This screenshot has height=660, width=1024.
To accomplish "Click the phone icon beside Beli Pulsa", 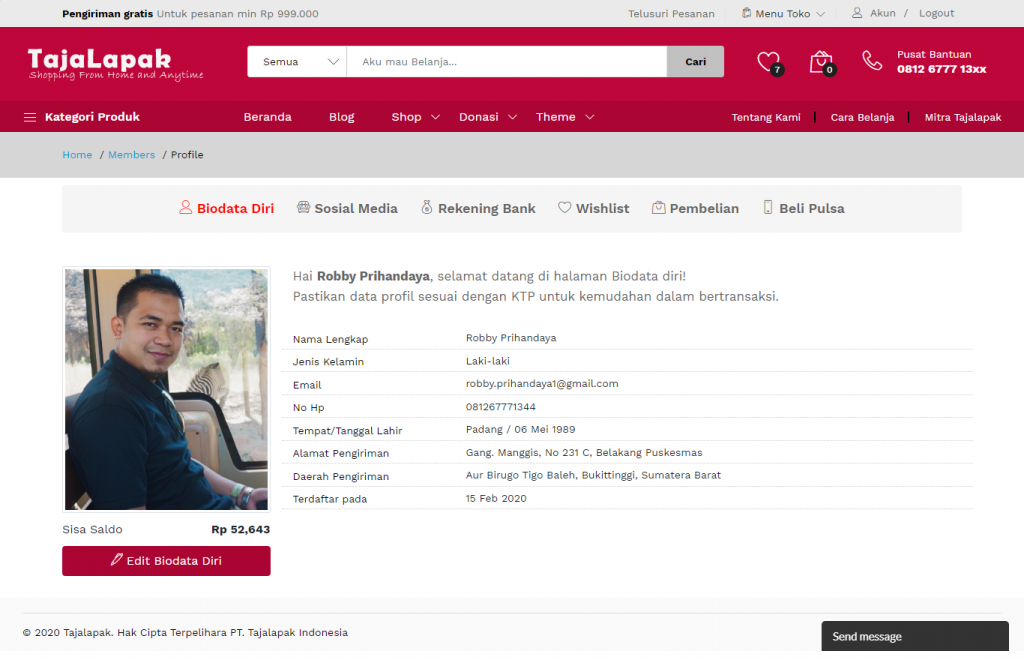I will [x=768, y=208].
